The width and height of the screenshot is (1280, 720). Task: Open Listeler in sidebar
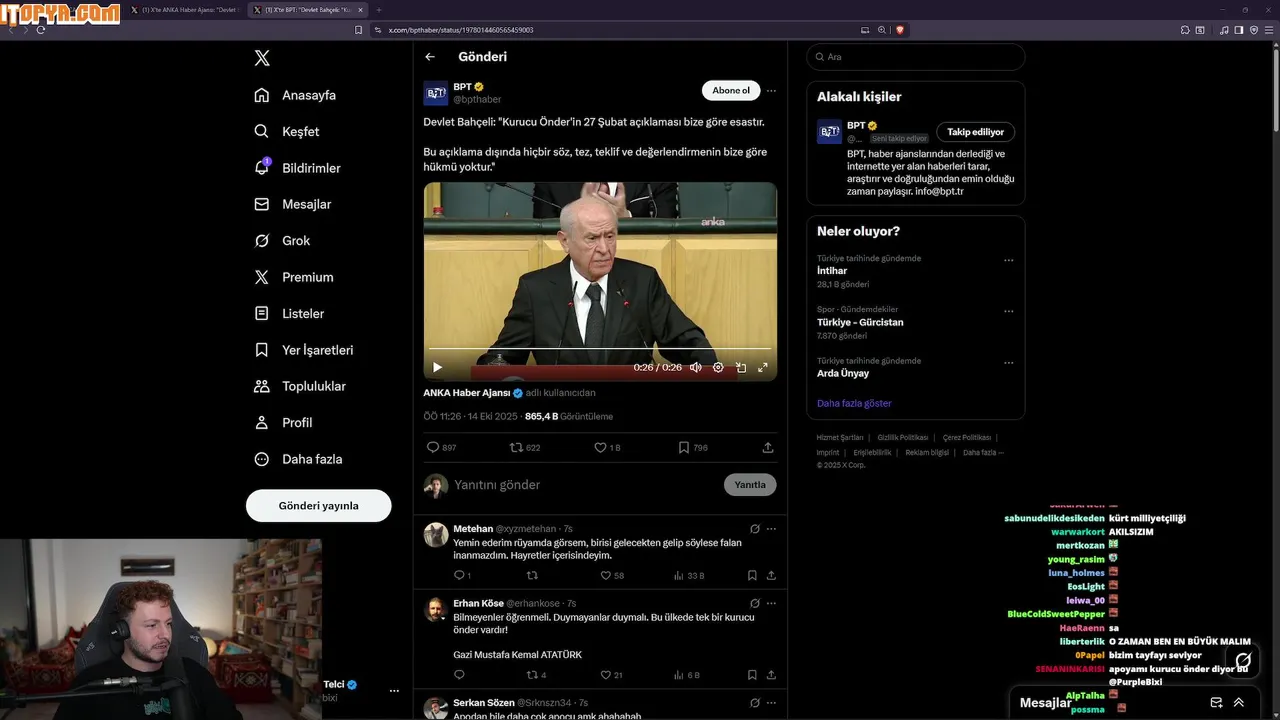(x=289, y=313)
